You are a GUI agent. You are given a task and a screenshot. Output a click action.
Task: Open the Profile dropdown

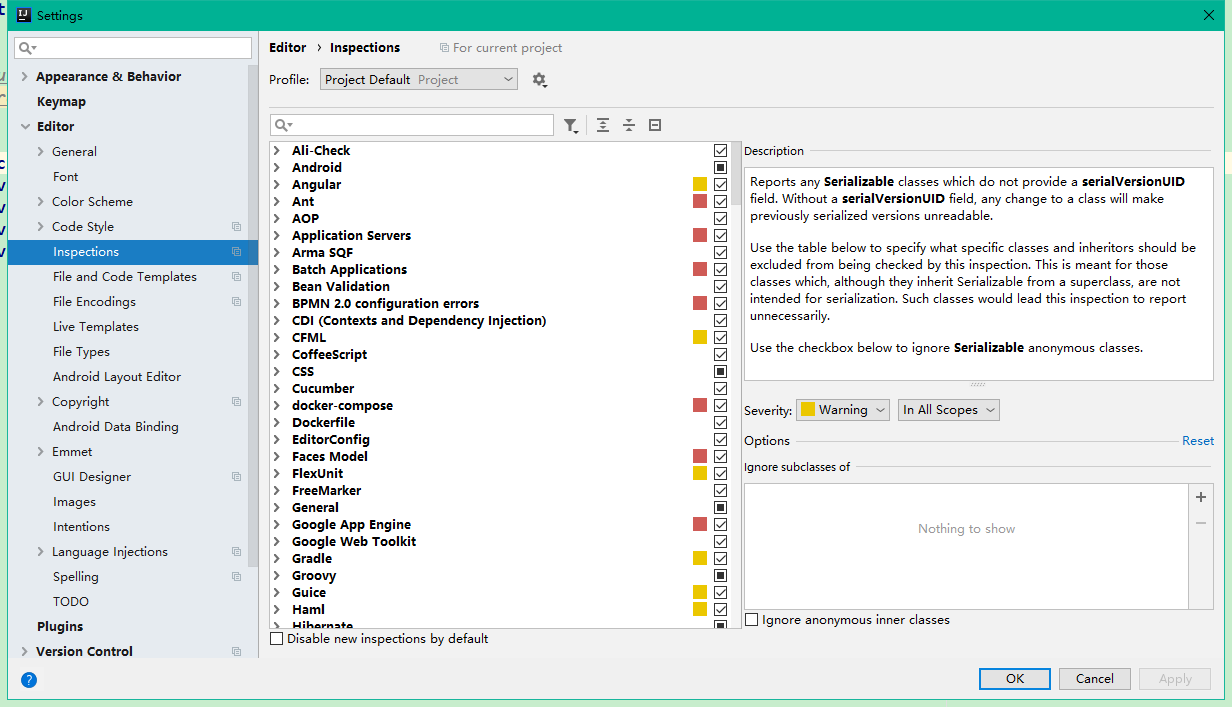(x=419, y=80)
